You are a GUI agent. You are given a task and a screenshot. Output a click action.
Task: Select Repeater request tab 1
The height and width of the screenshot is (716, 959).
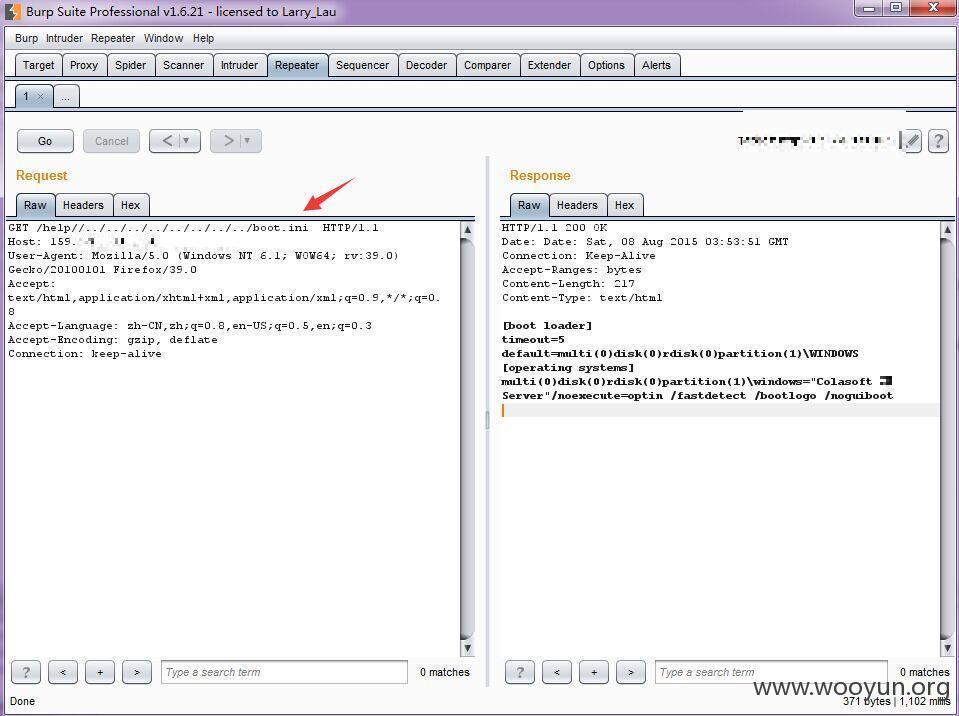(26, 96)
